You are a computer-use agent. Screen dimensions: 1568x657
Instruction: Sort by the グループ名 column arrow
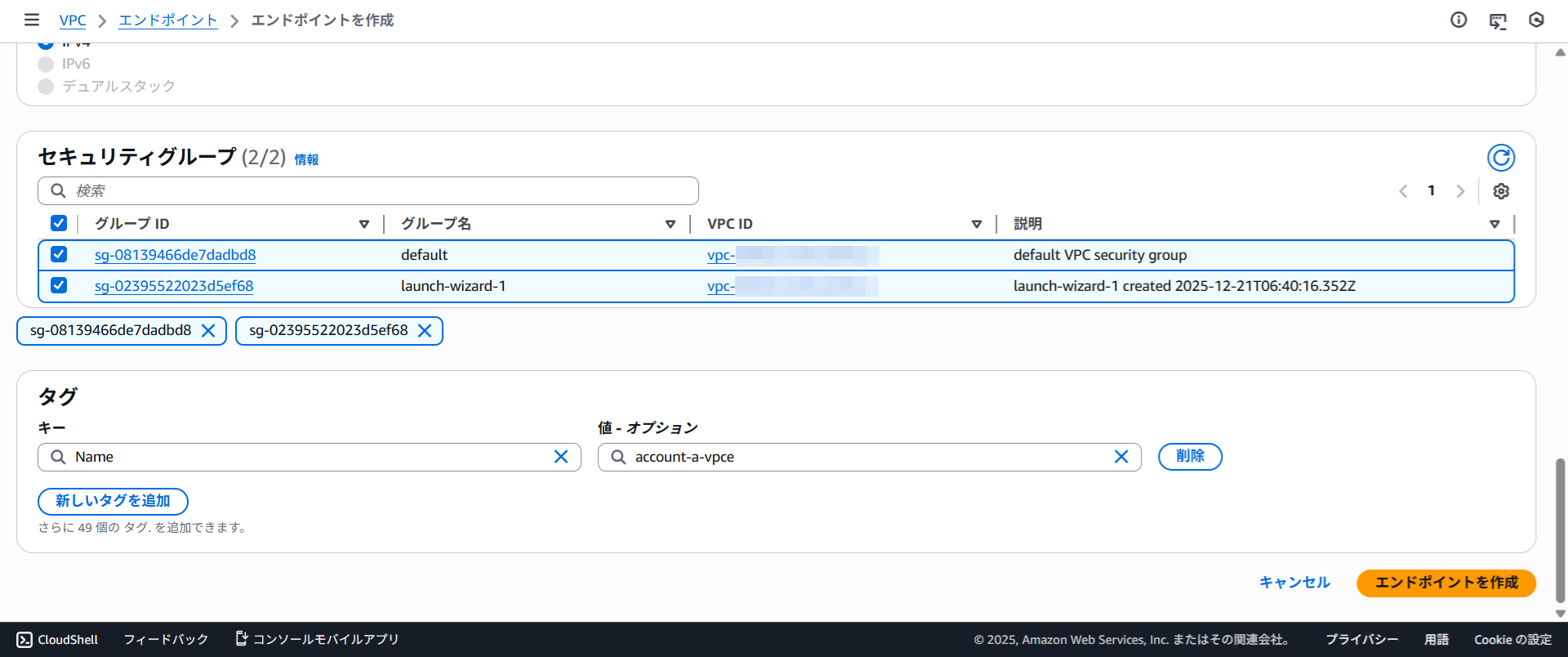click(670, 224)
